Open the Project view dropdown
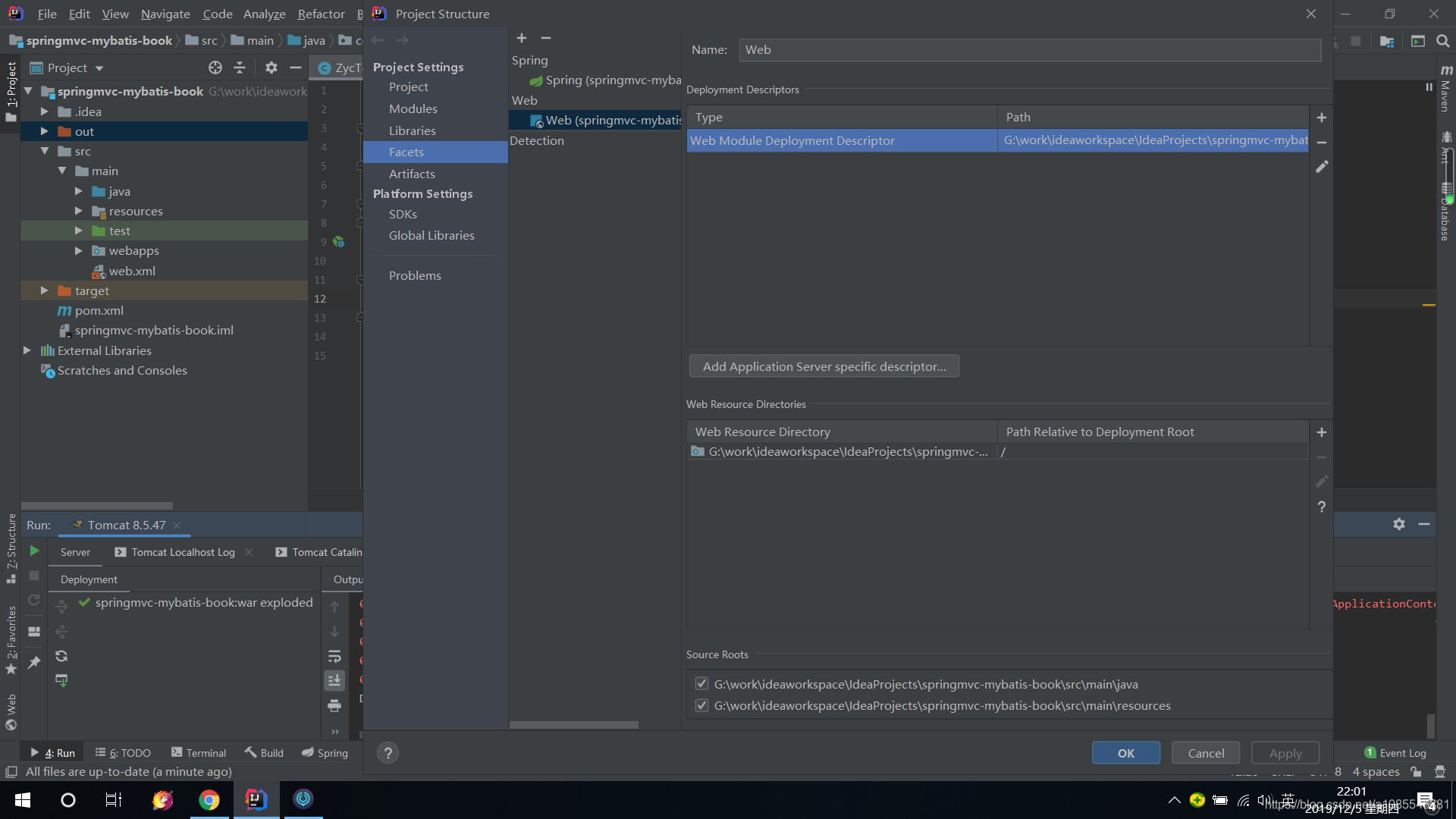The height and width of the screenshot is (819, 1456). pos(99,68)
